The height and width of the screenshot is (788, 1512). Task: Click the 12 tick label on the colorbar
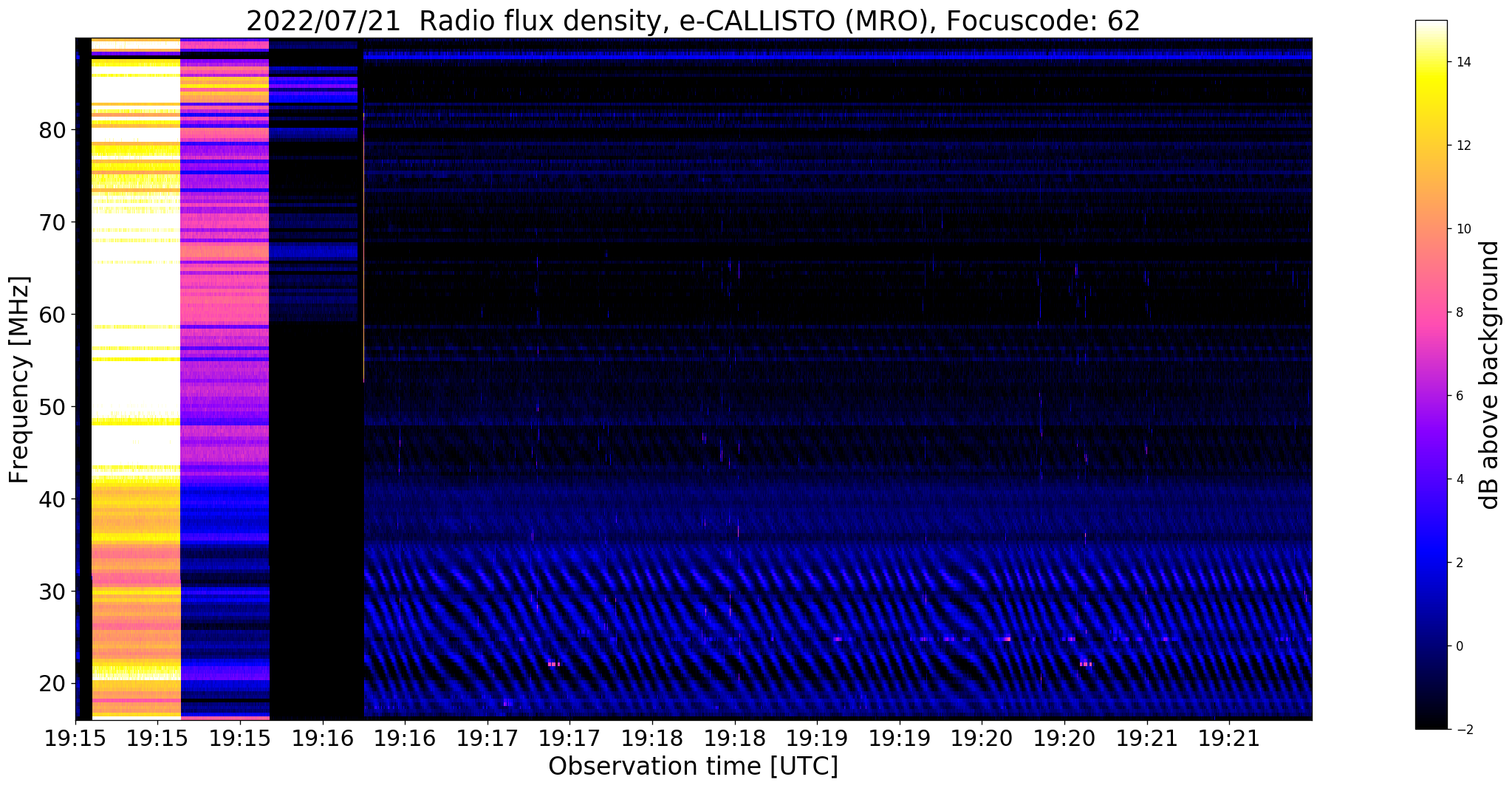(x=1463, y=145)
